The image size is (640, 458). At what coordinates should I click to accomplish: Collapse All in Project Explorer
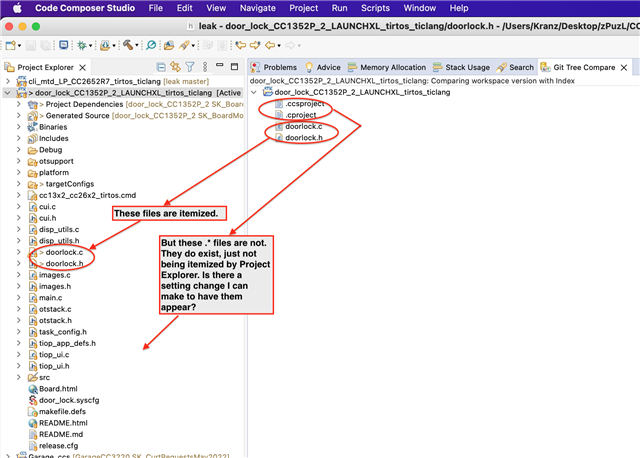point(161,67)
